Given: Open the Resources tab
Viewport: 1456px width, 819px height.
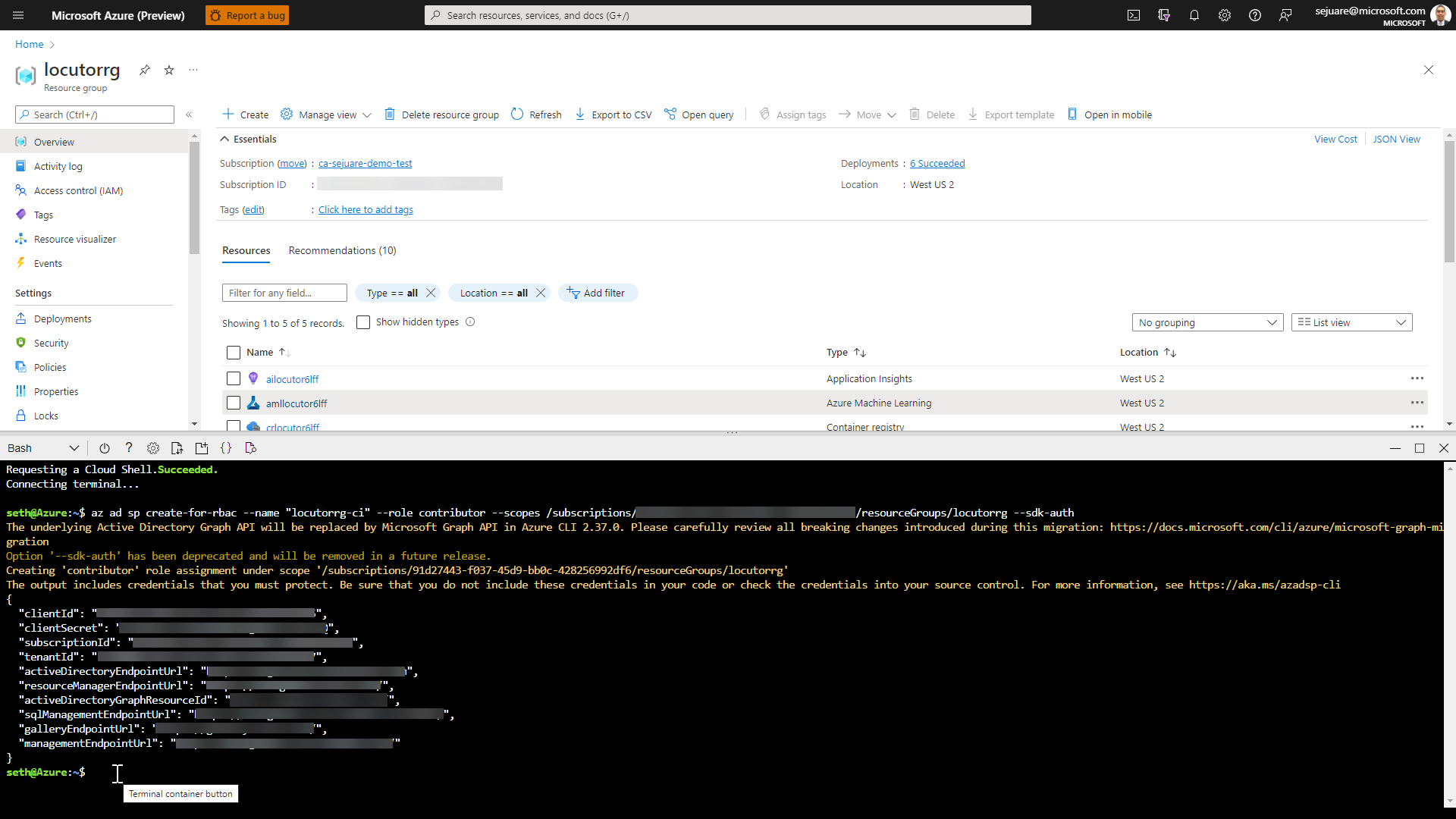Looking at the screenshot, I should click(245, 251).
